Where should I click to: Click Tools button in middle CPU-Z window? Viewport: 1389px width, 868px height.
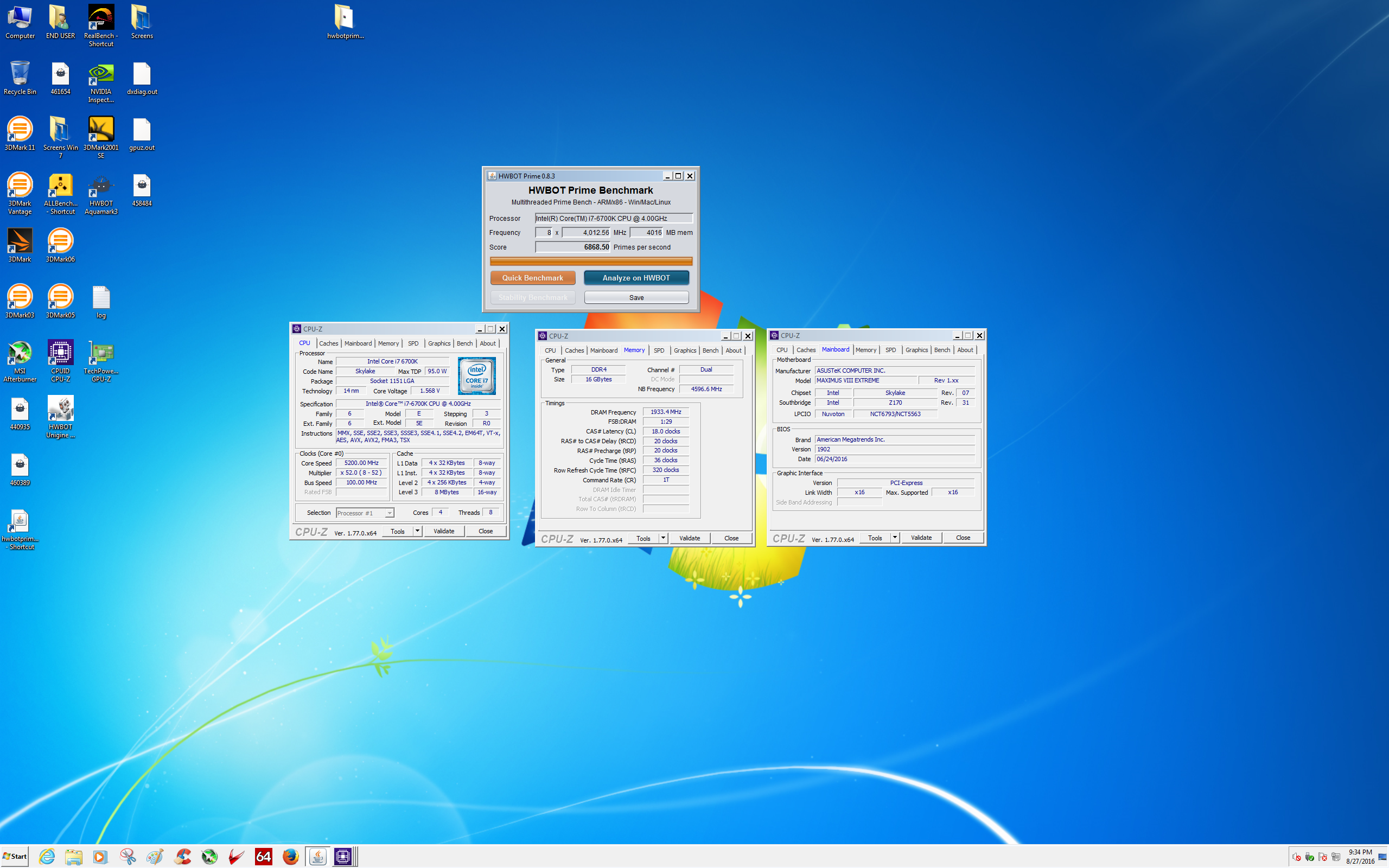point(643,538)
